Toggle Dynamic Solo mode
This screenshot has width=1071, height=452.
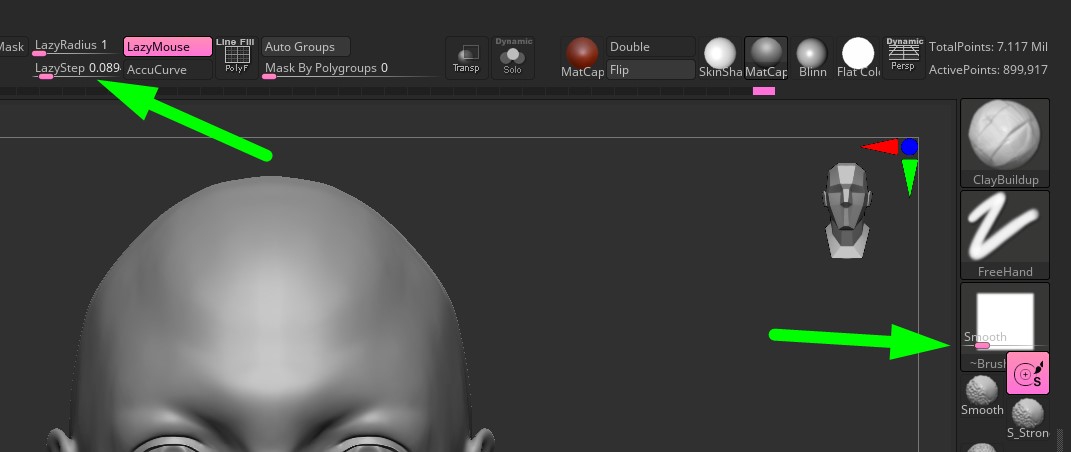point(513,58)
